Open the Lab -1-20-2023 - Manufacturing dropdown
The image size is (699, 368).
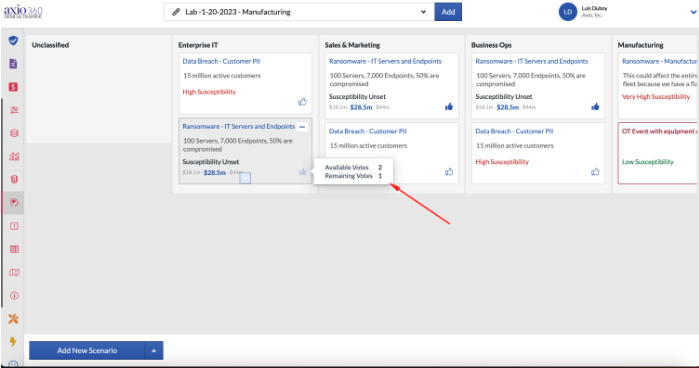point(299,12)
